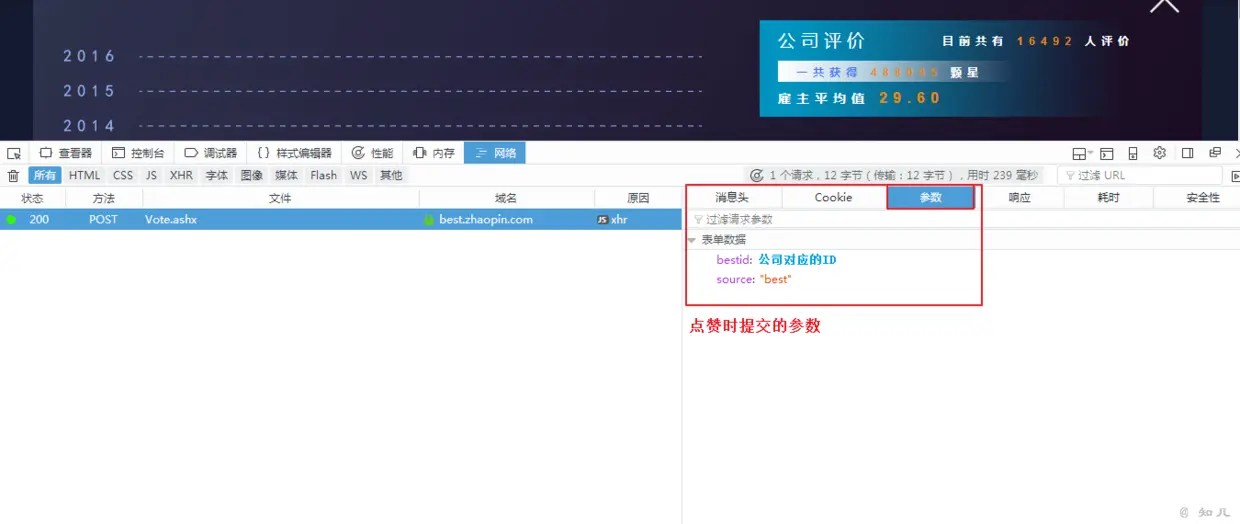Image resolution: width=1240 pixels, height=524 pixels.
Task: Filter requests by 字体 (Fonts)
Action: coord(217,175)
